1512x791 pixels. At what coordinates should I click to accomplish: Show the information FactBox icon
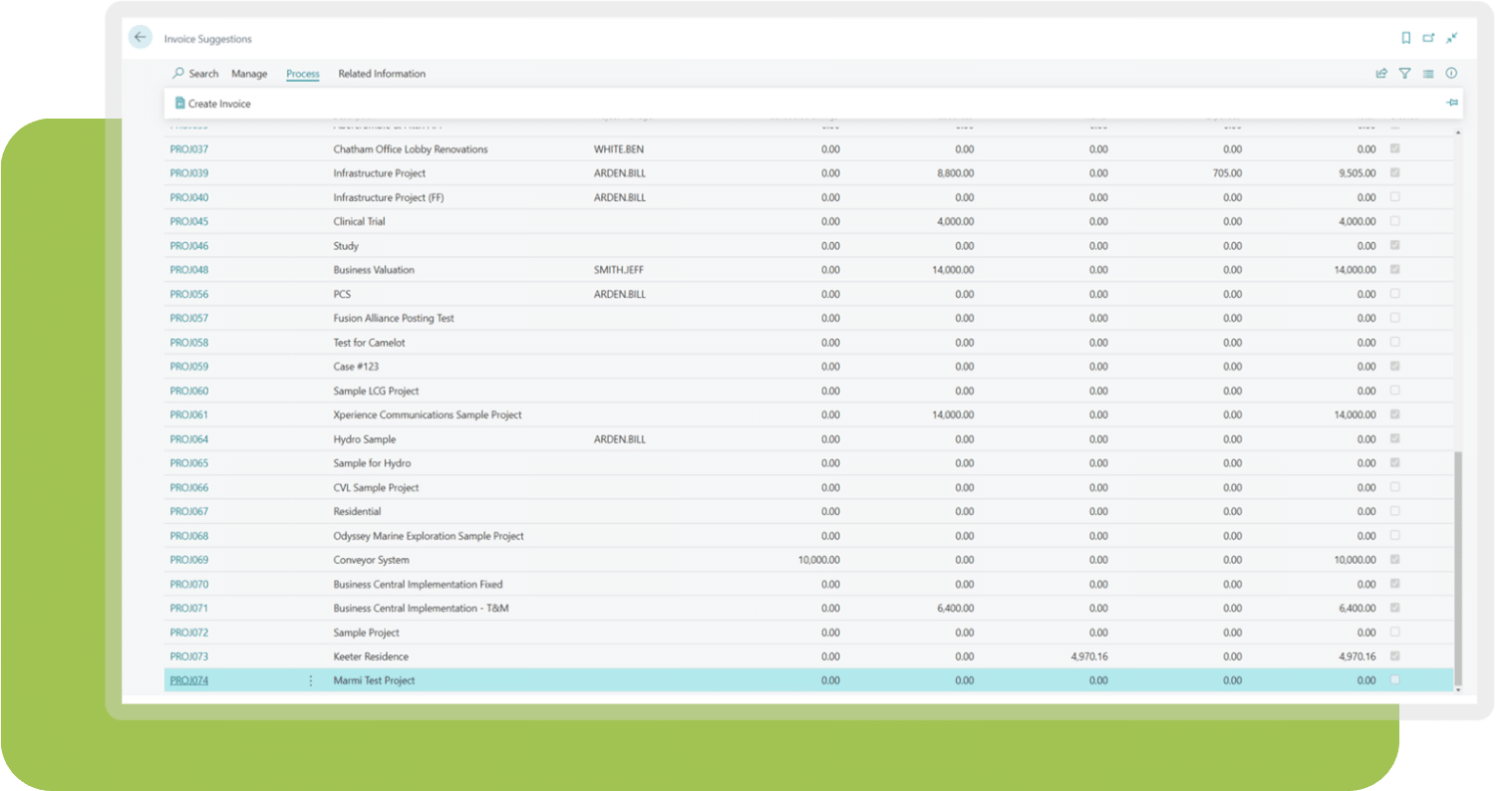click(1451, 74)
